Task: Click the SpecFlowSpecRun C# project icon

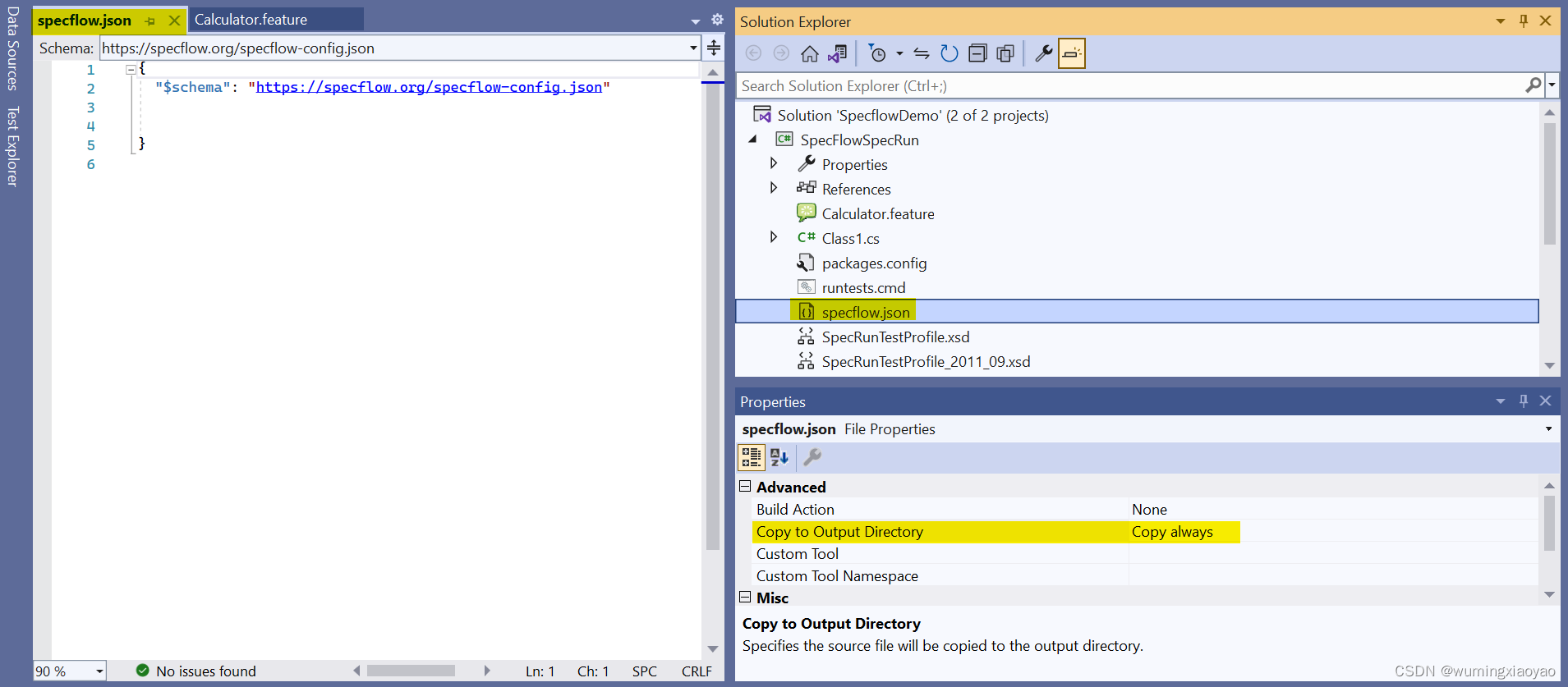Action: 784,140
